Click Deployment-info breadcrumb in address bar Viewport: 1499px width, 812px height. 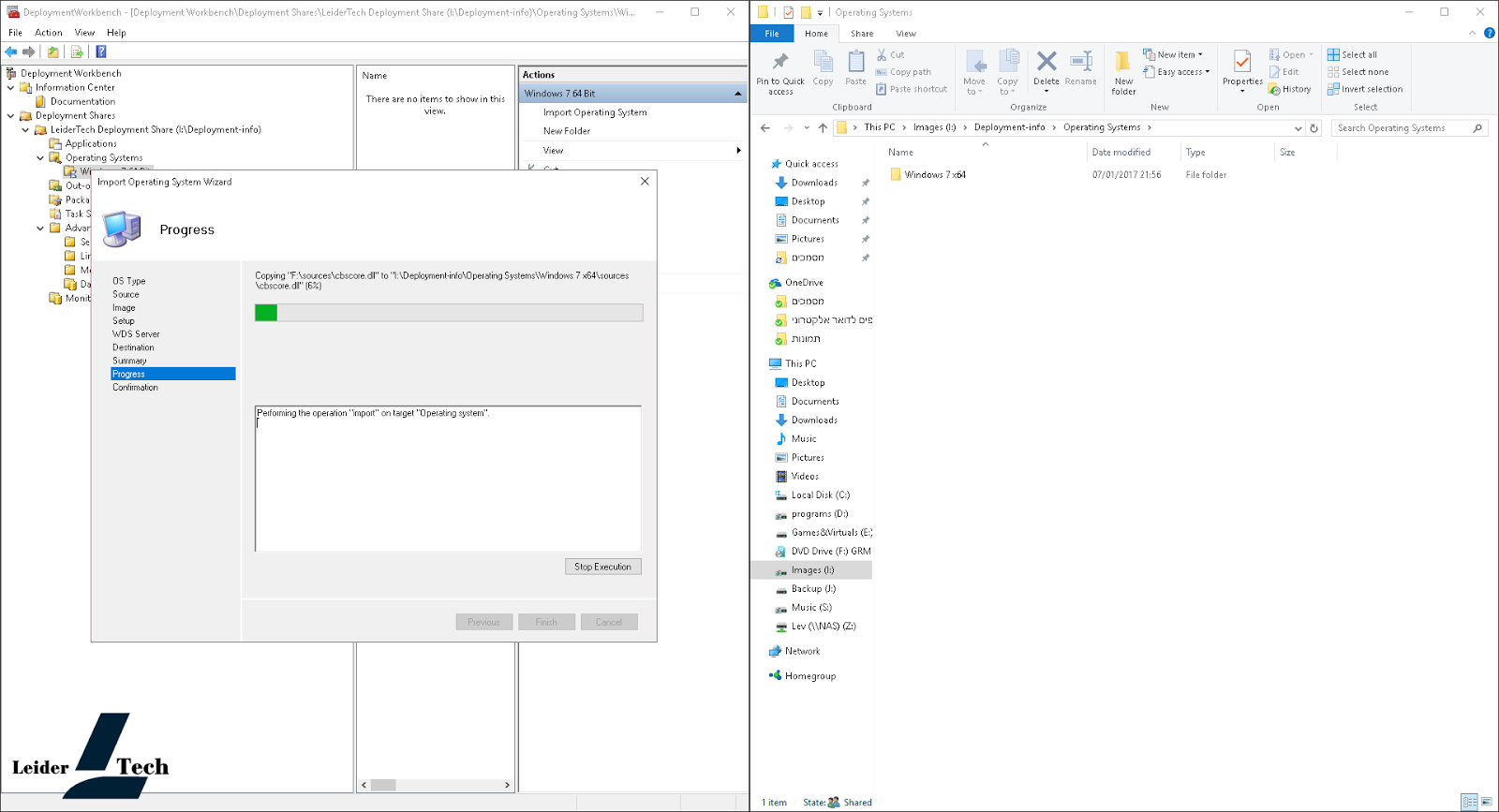[1009, 127]
